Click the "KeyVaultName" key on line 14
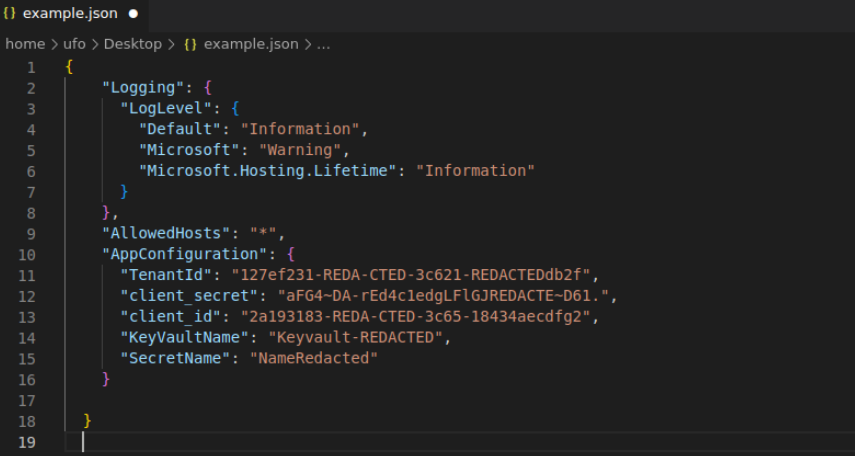The image size is (855, 456). coord(185,338)
